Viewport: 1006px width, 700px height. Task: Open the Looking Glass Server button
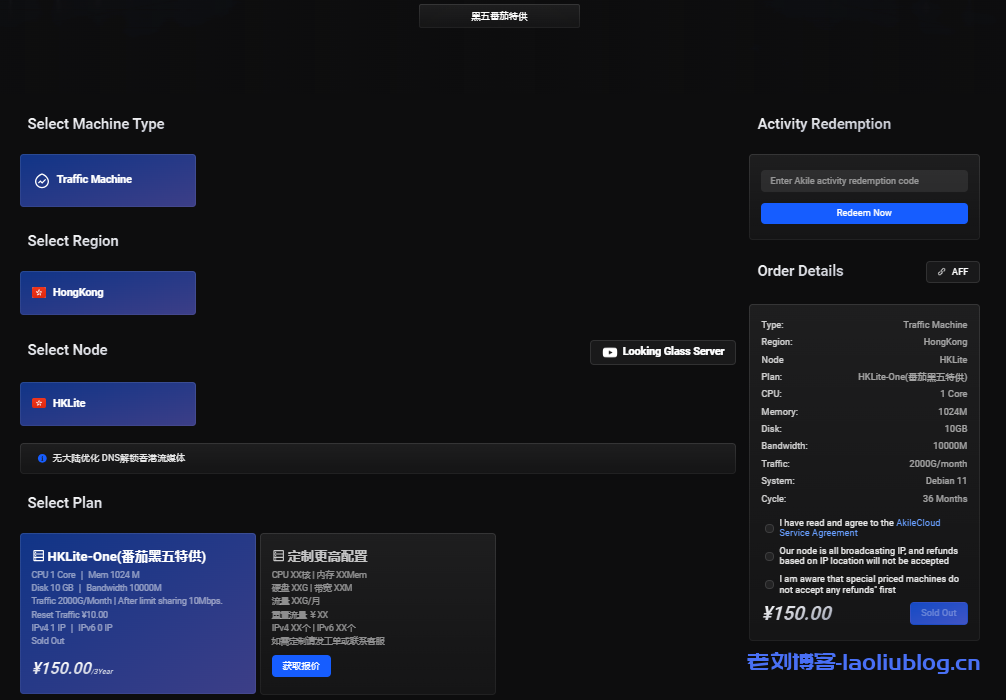[x=663, y=352]
